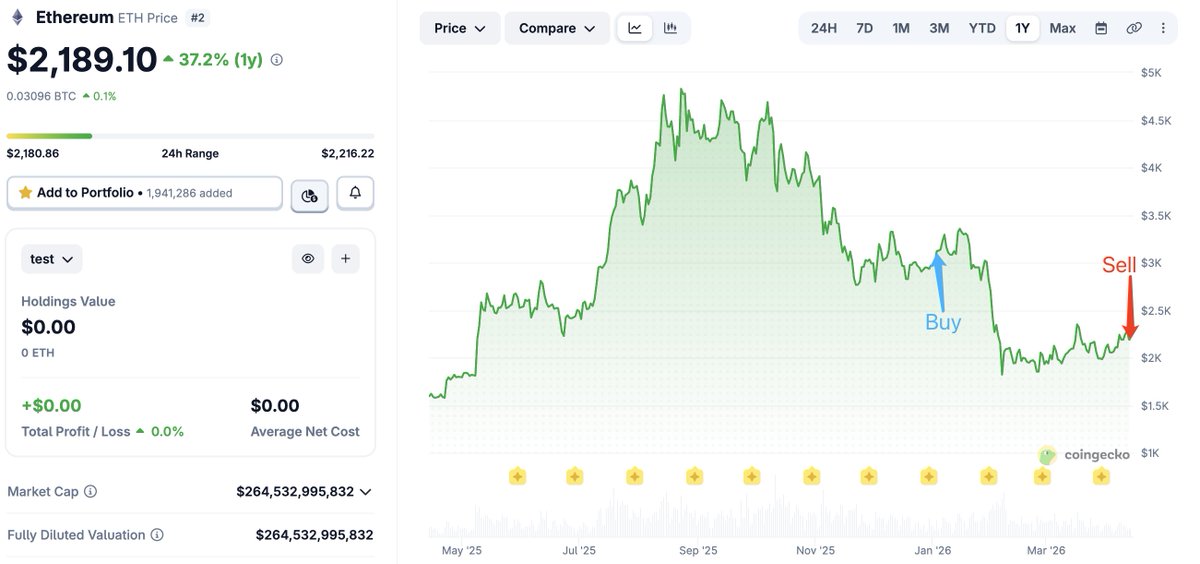Add a transaction with plus icon

pyautogui.click(x=345, y=259)
